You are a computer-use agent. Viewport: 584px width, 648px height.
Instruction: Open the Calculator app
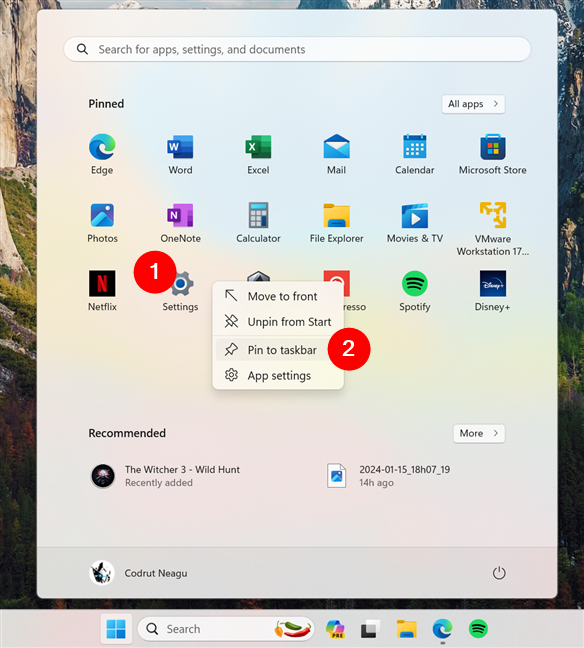pyautogui.click(x=258, y=223)
